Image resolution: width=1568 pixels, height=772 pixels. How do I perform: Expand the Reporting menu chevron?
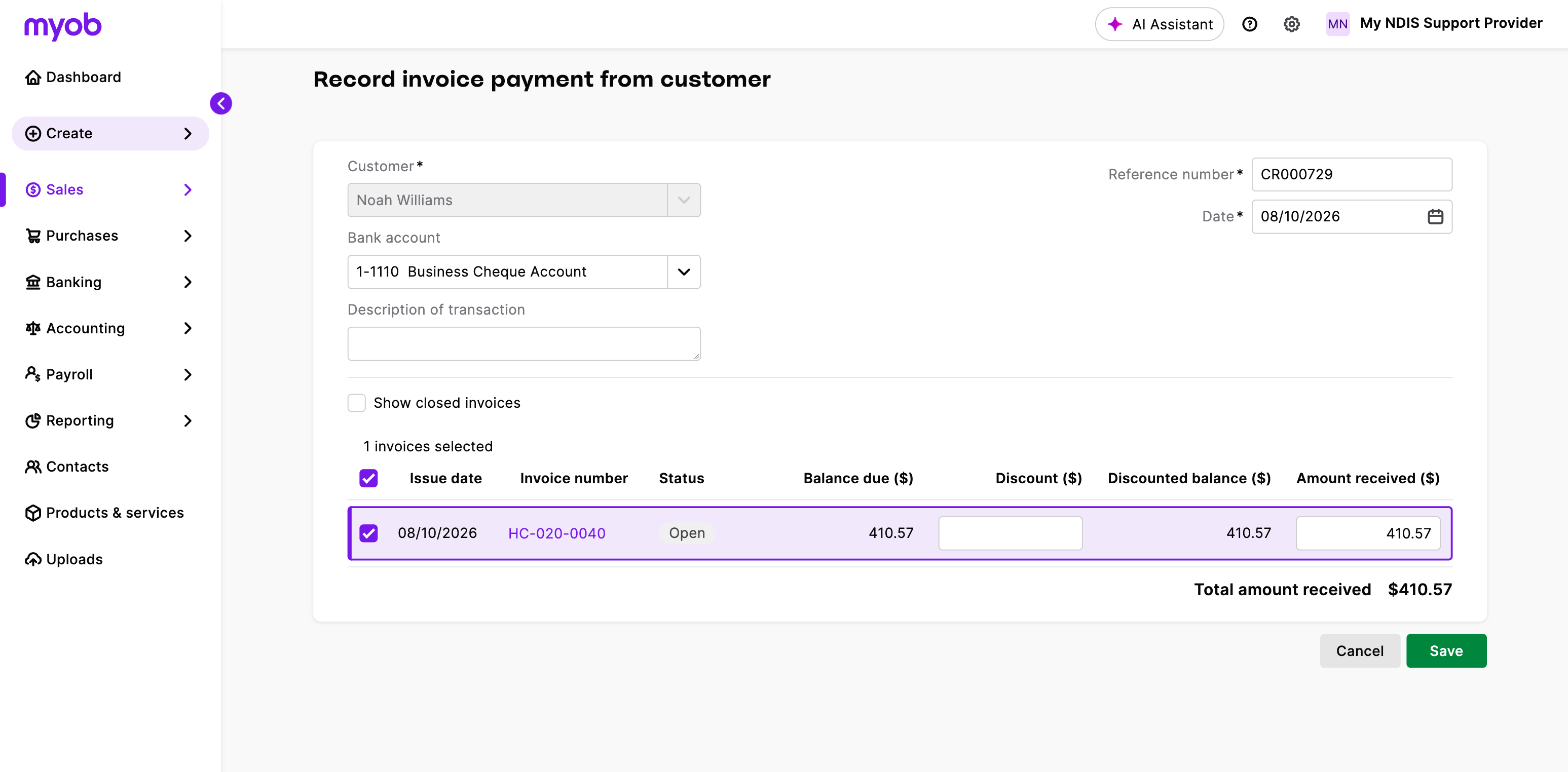(188, 420)
